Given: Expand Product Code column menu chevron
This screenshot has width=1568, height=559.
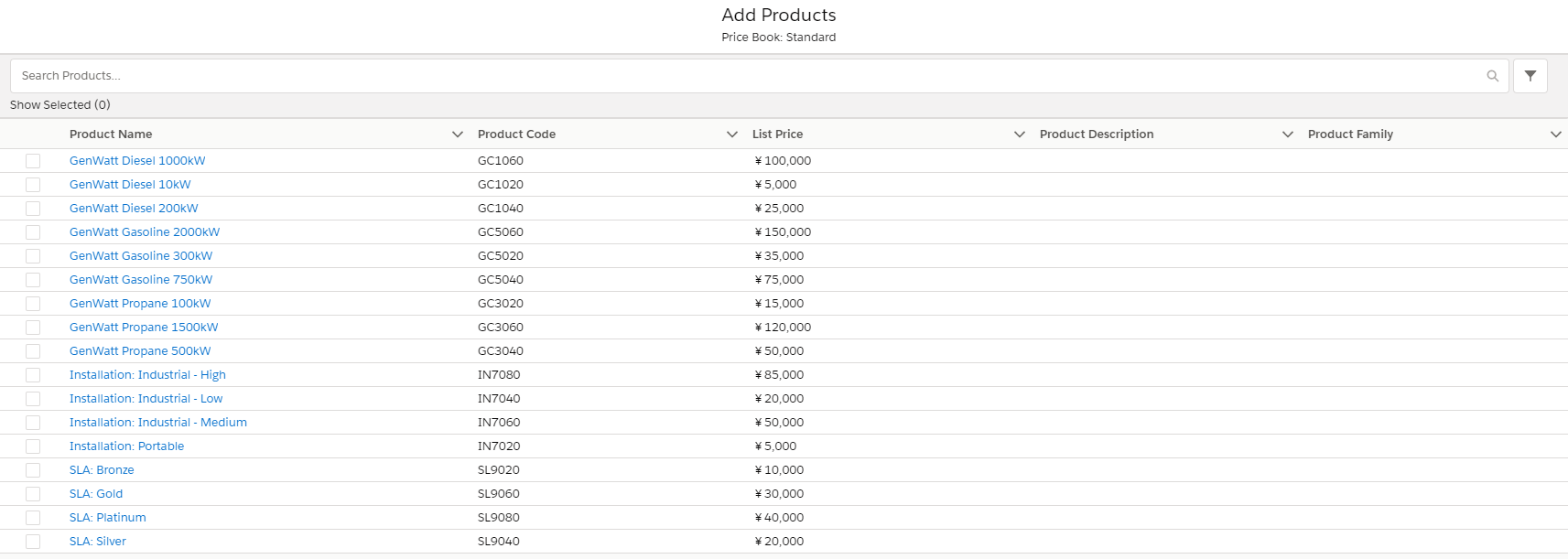Looking at the screenshot, I should coord(732,134).
